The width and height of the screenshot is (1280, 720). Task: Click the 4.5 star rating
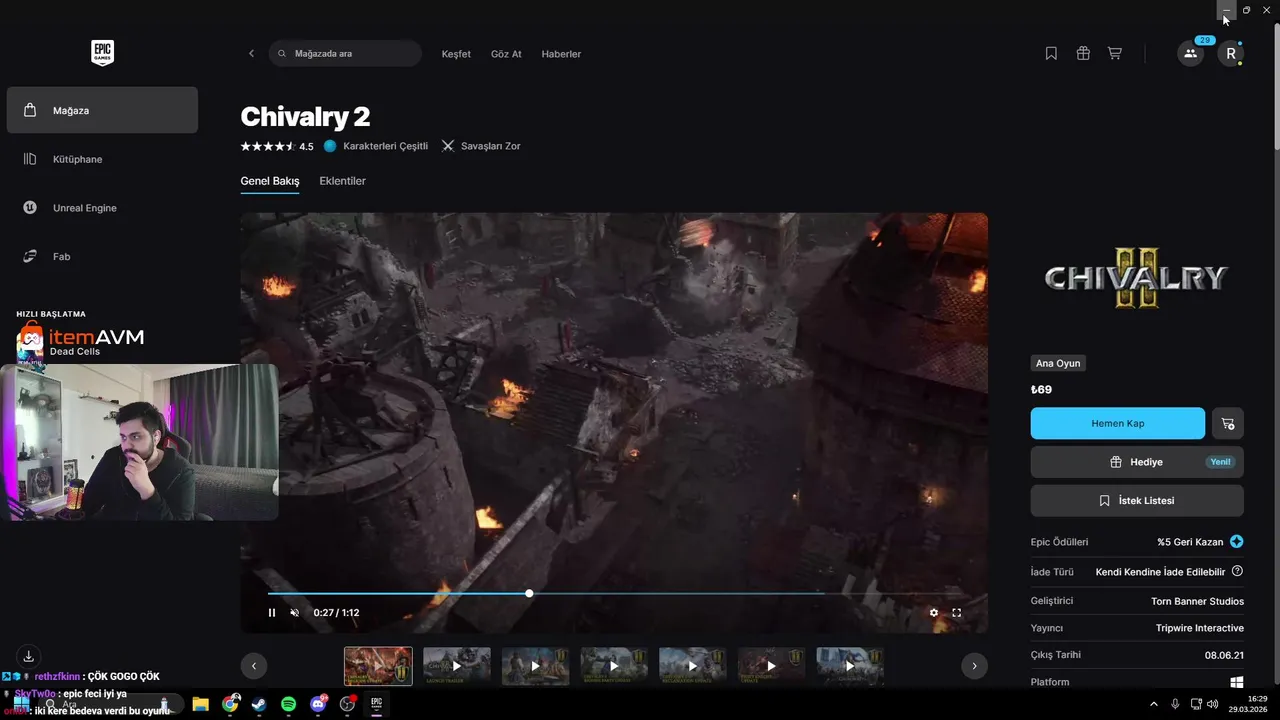tap(277, 146)
